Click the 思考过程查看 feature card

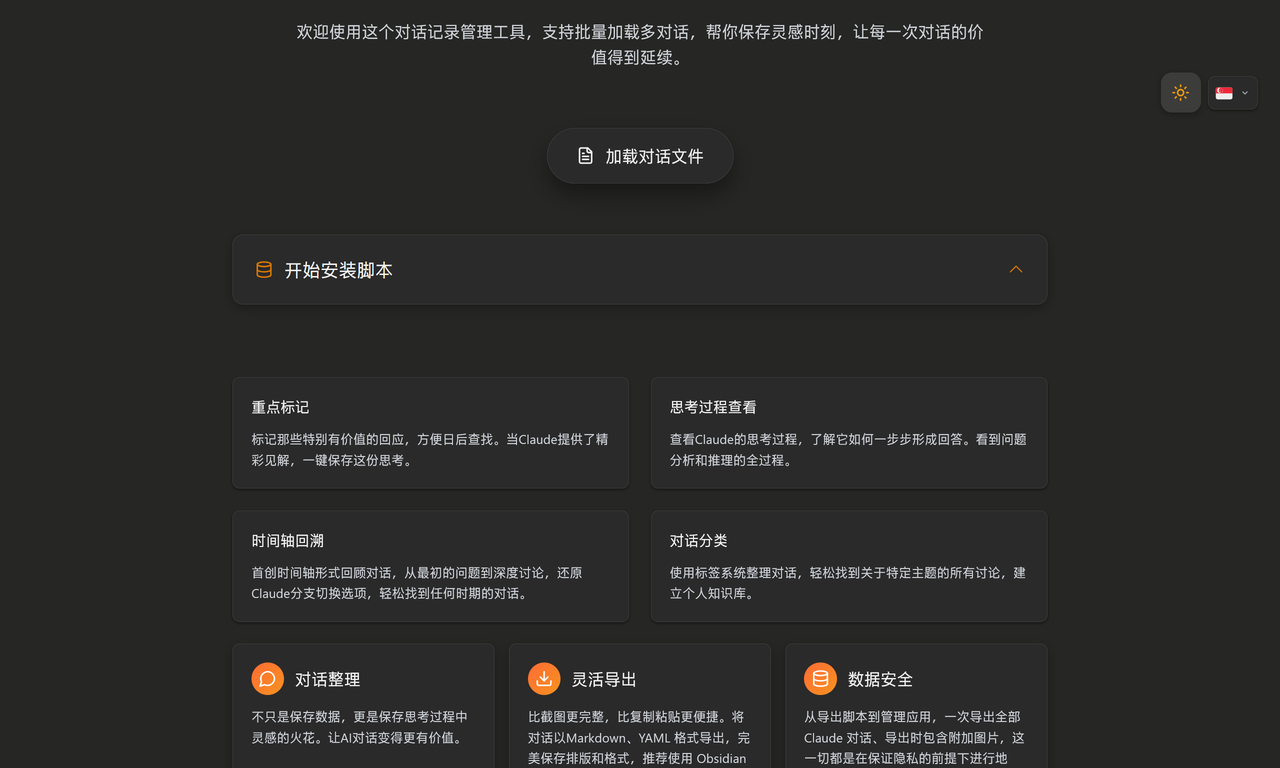click(x=848, y=432)
